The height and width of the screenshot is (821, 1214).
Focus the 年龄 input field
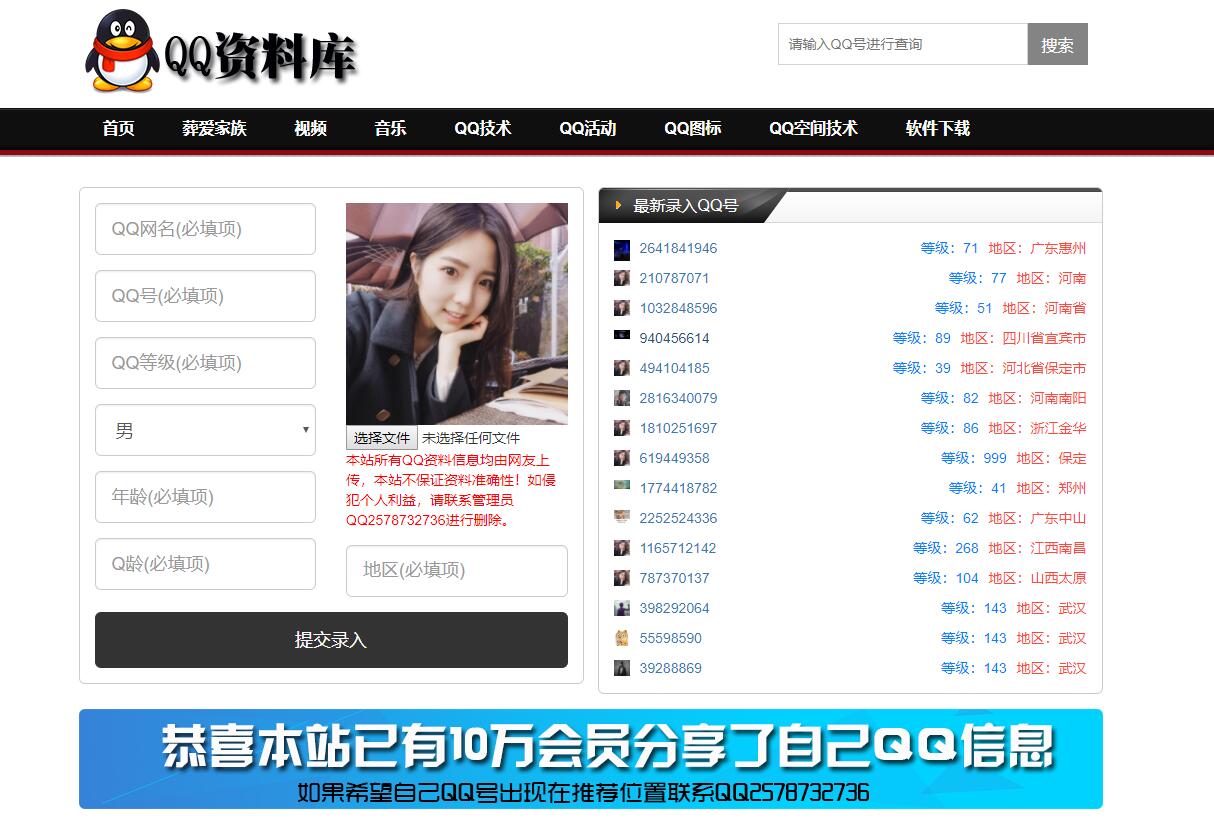tap(205, 497)
